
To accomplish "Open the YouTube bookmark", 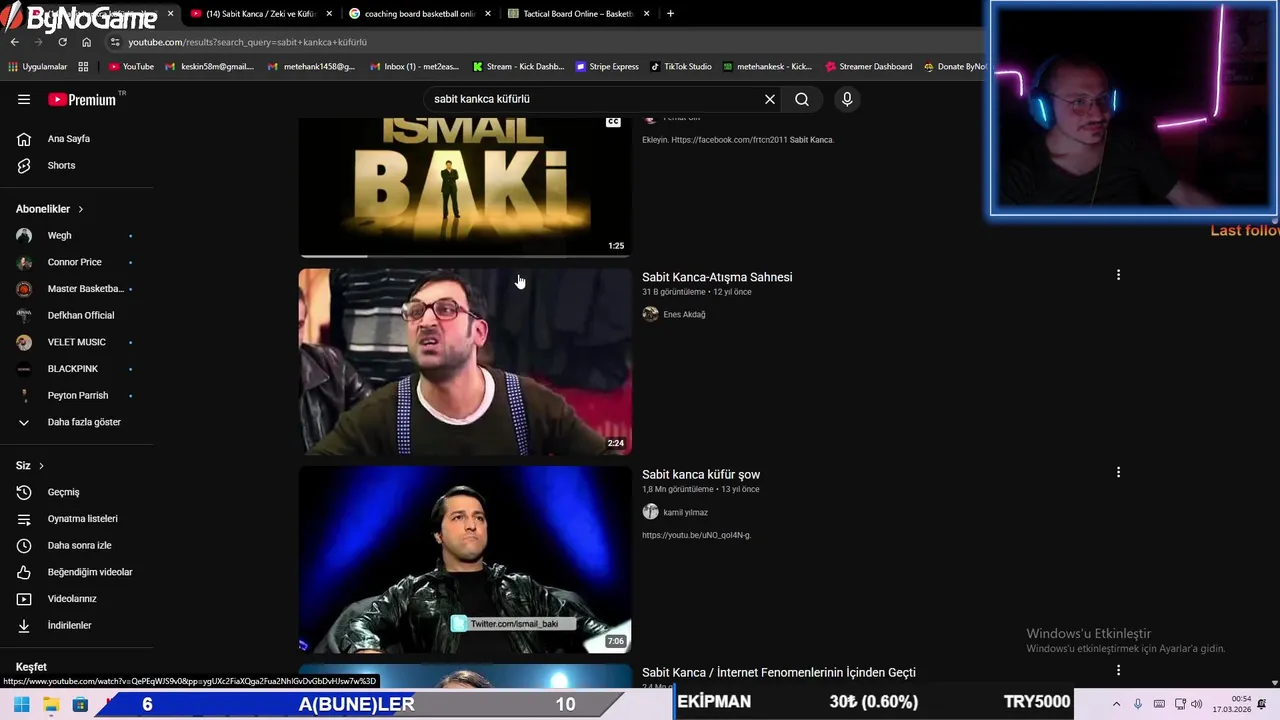I will (131, 67).
